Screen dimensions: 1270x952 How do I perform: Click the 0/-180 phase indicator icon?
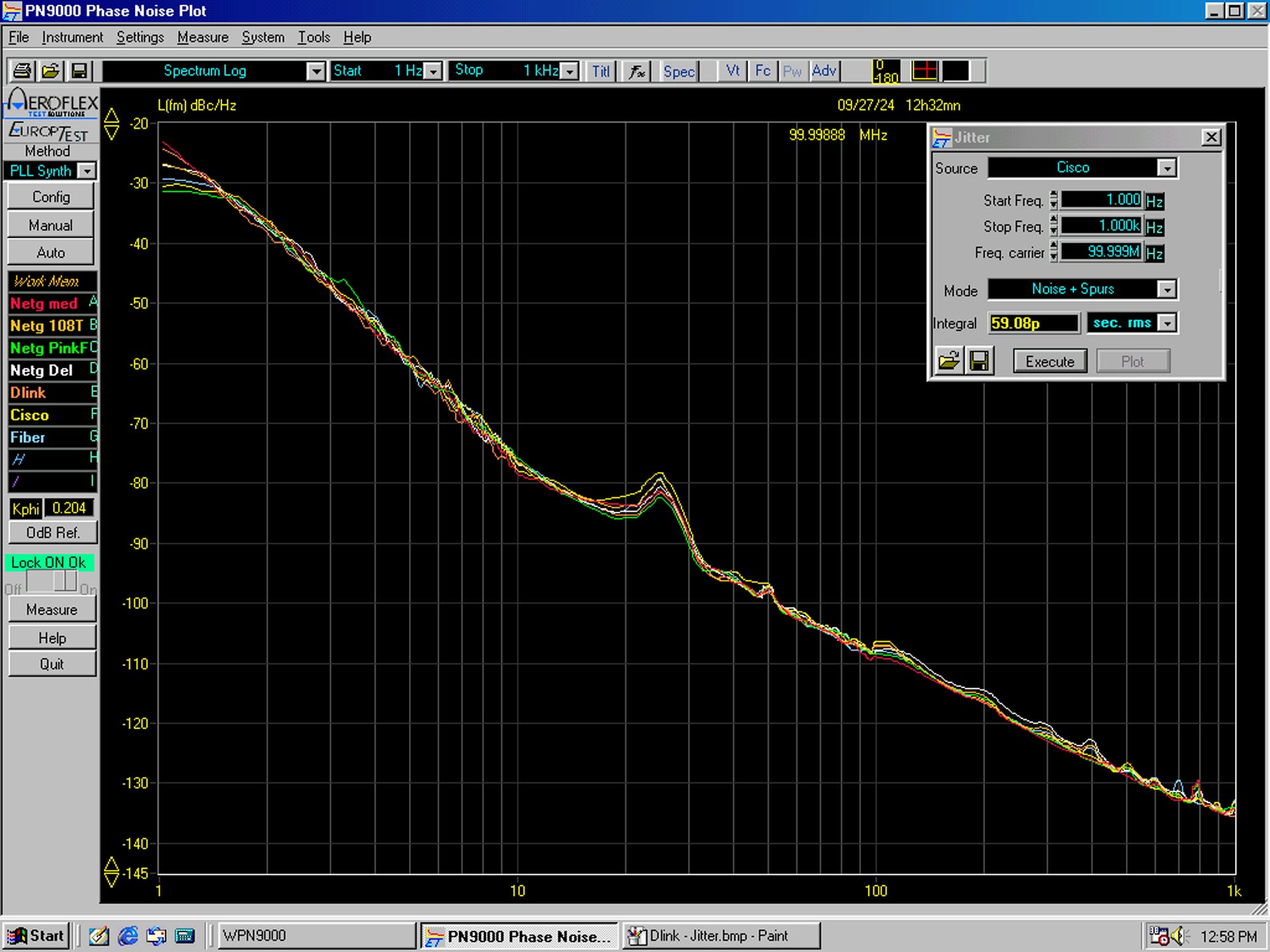886,71
